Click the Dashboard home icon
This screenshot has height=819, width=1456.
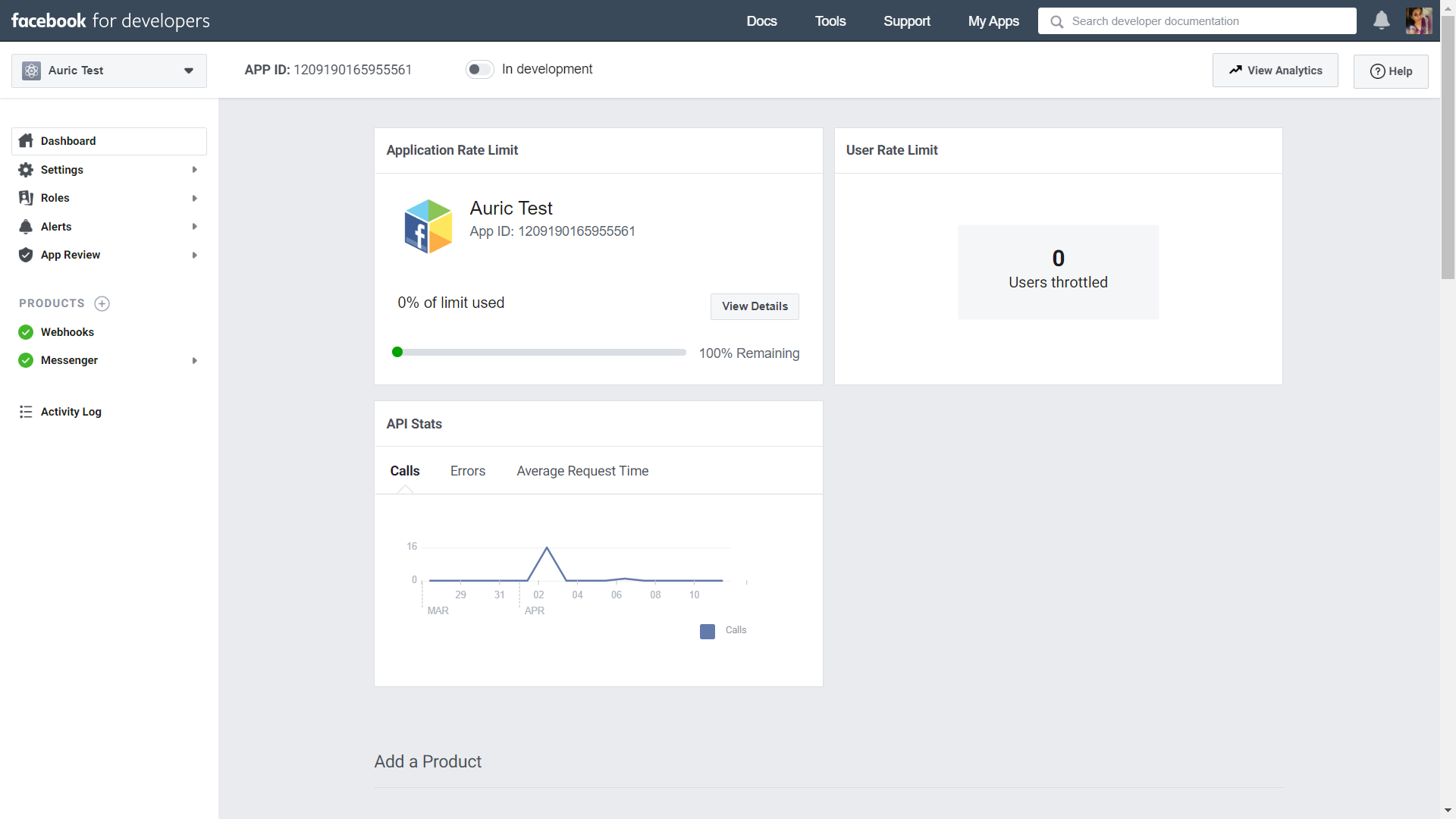coord(26,141)
